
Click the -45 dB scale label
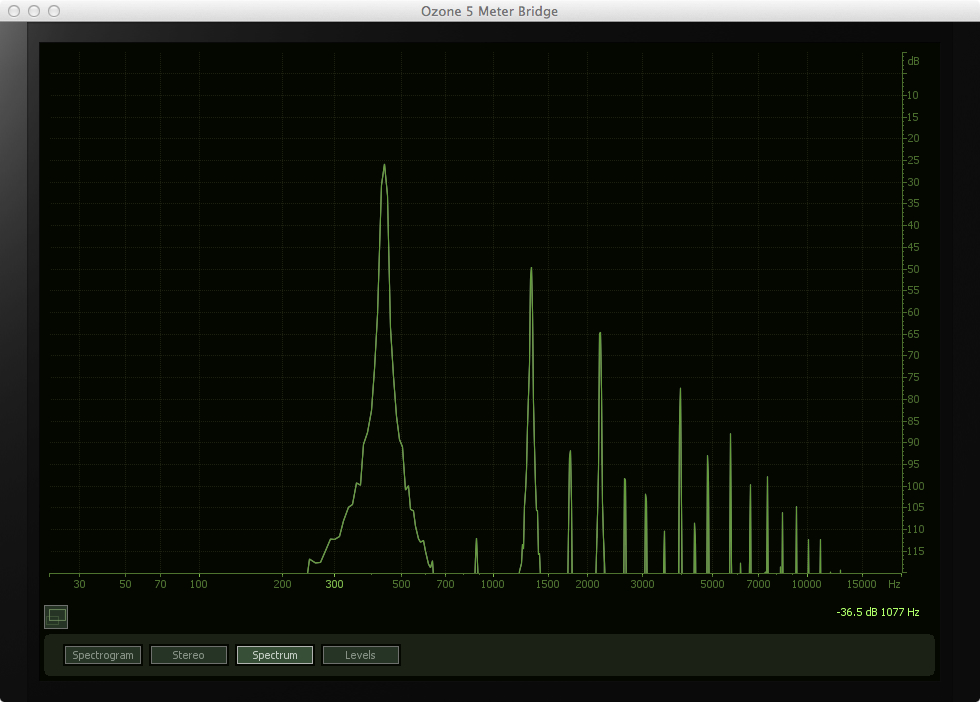coord(912,248)
